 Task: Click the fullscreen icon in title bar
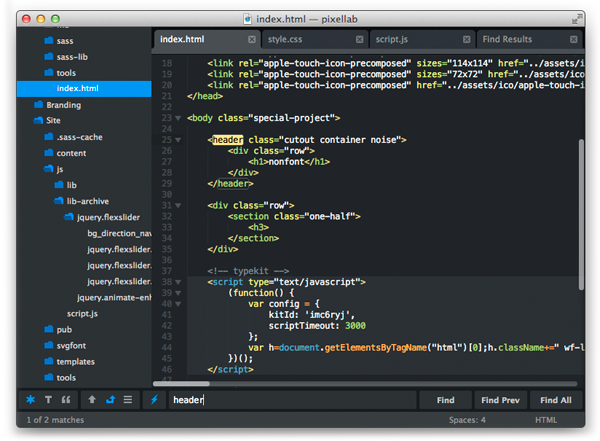tap(577, 18)
